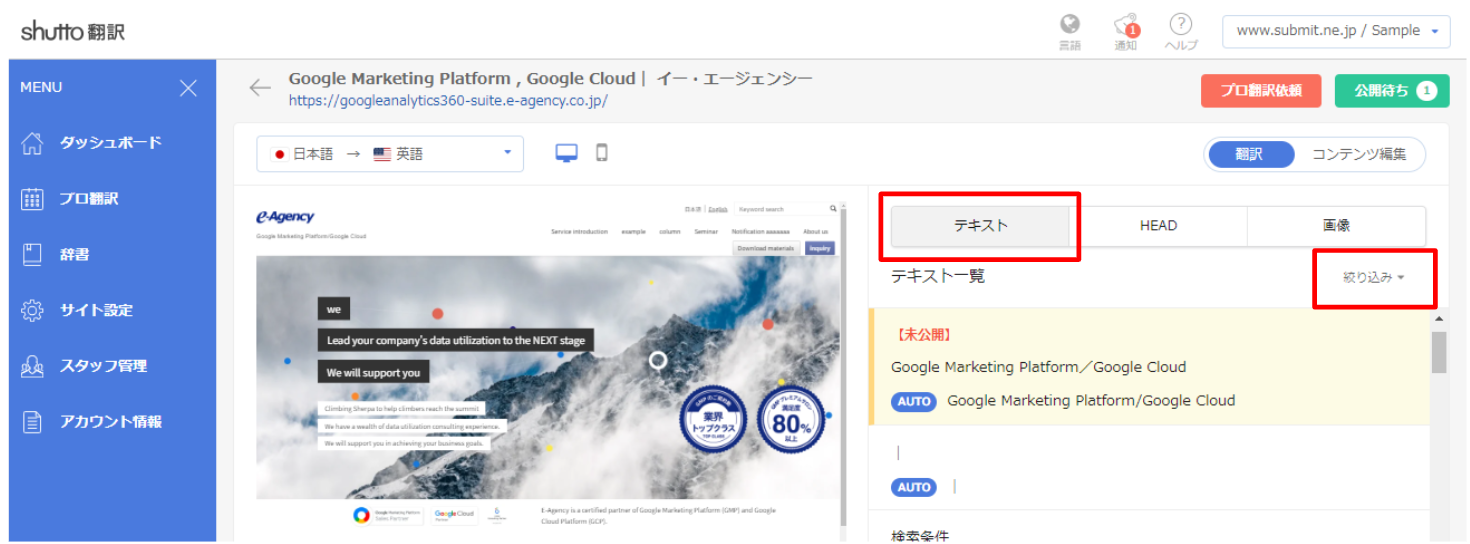1470x544 pixels.
Task: Switch to the テキスト tab
Action: click(980, 226)
